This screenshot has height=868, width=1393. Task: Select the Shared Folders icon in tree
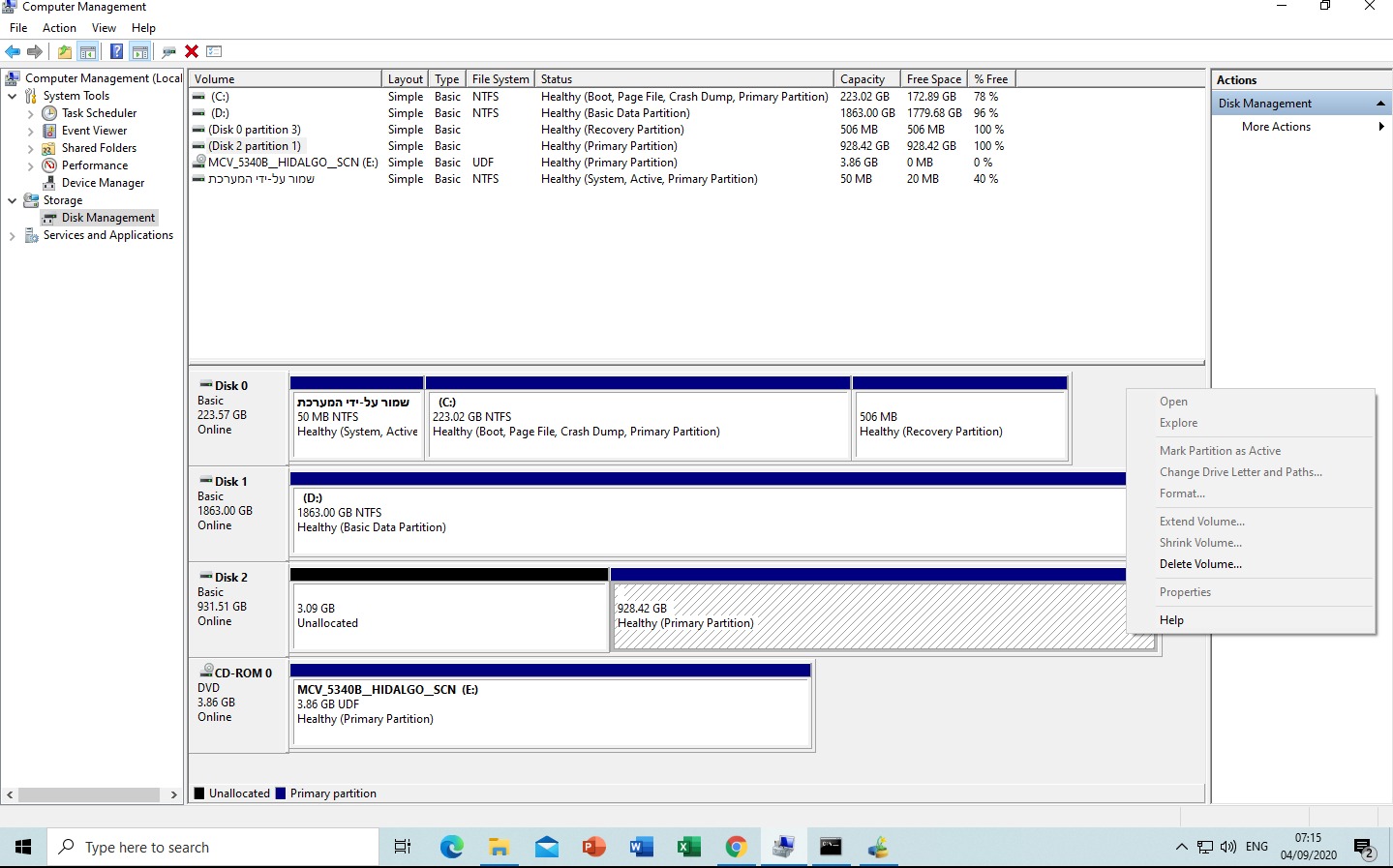tap(49, 148)
